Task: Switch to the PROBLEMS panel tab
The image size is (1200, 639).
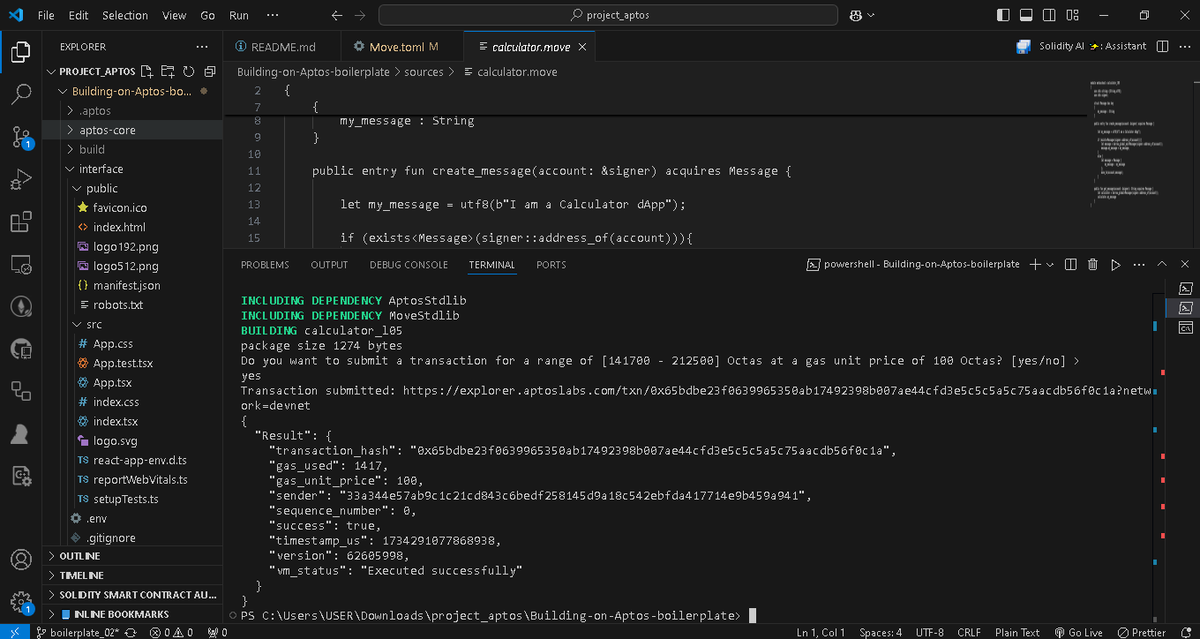Action: pos(265,265)
